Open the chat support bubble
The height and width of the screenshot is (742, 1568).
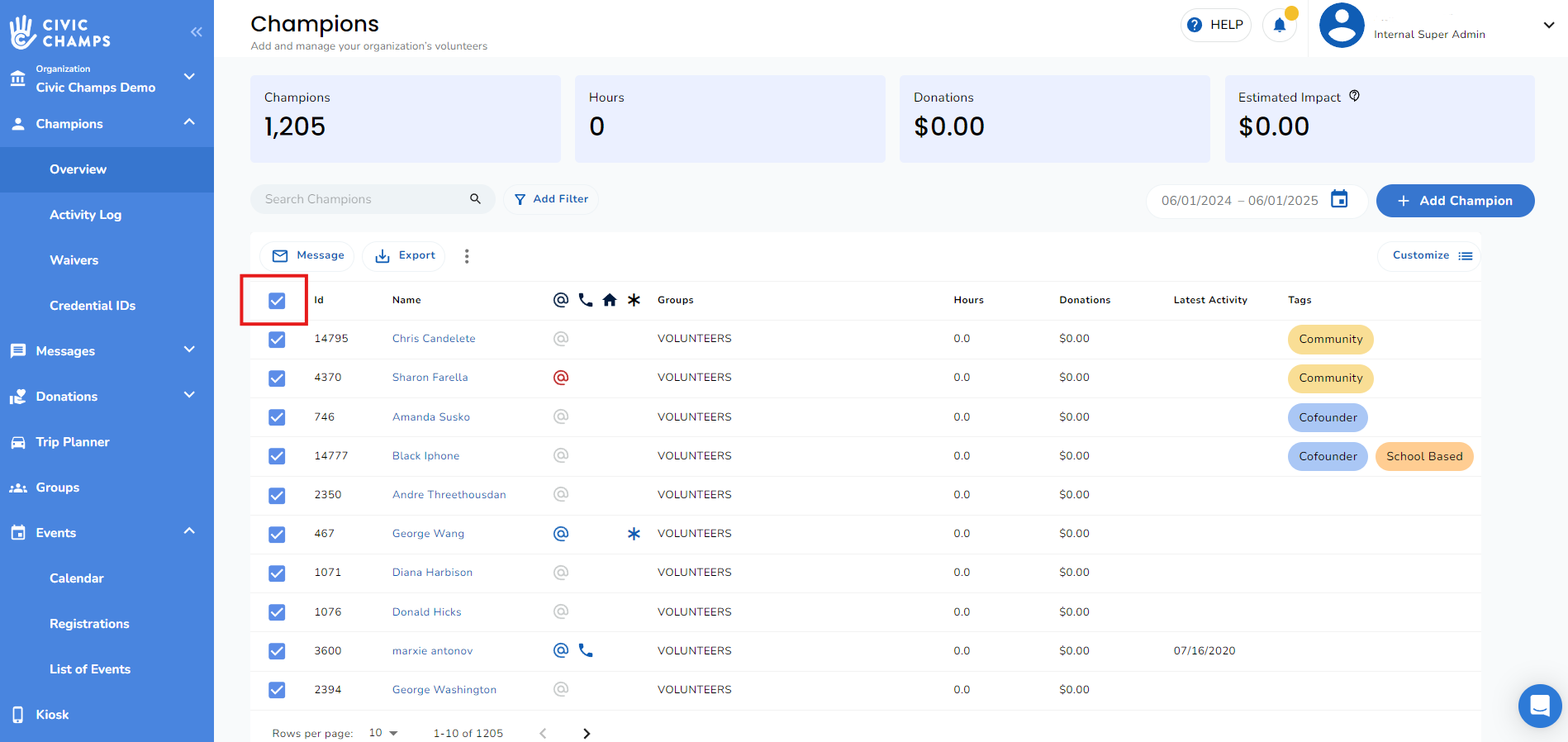(x=1539, y=706)
